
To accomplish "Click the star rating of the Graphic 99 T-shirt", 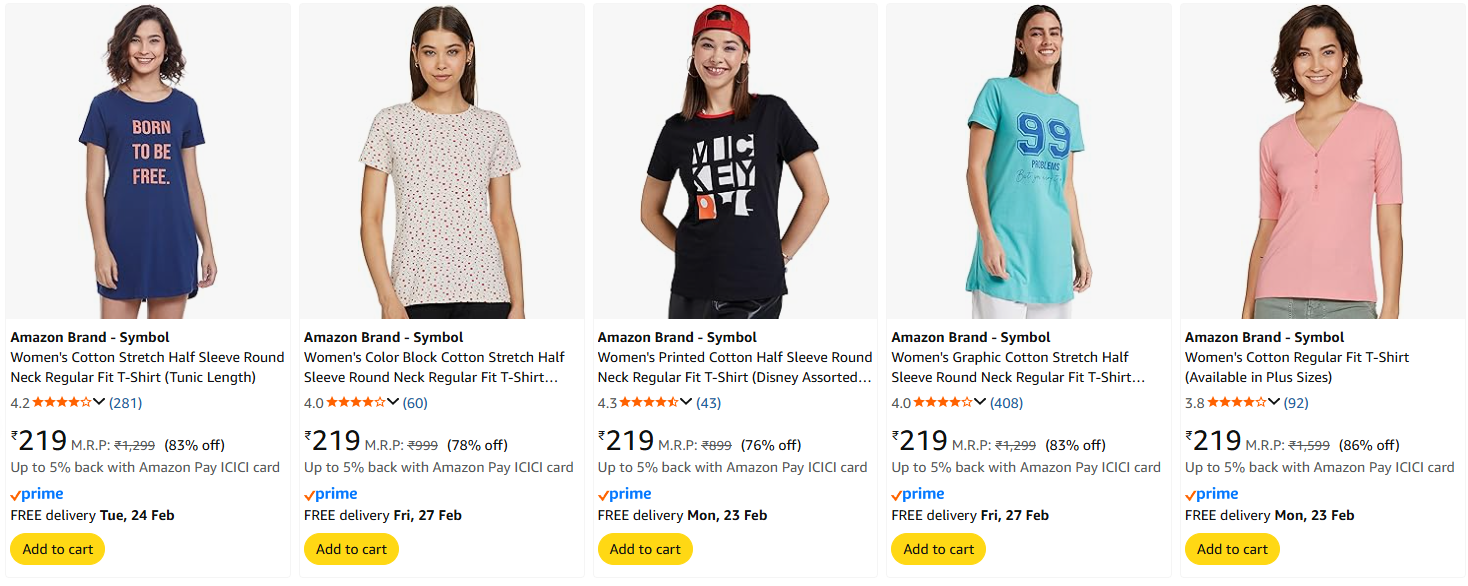I will pyautogui.click(x=945, y=403).
